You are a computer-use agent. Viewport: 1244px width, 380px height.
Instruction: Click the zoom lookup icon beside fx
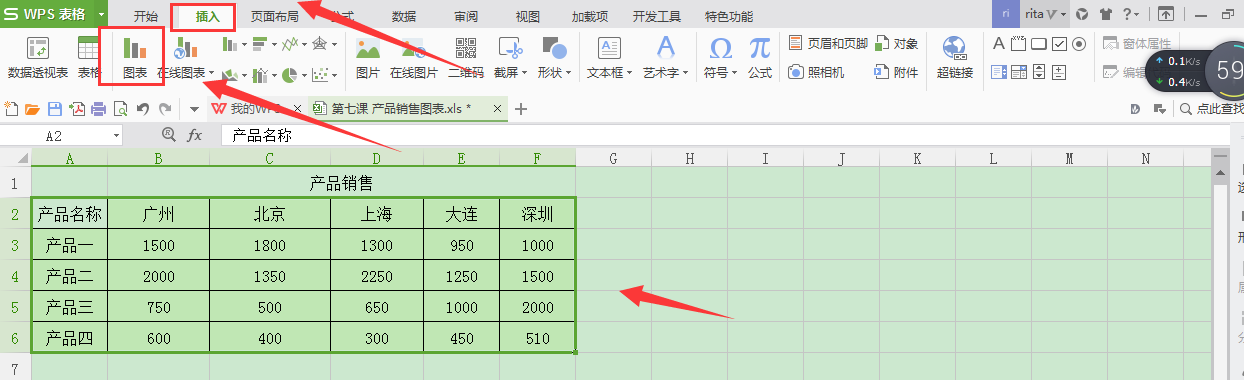(x=169, y=135)
